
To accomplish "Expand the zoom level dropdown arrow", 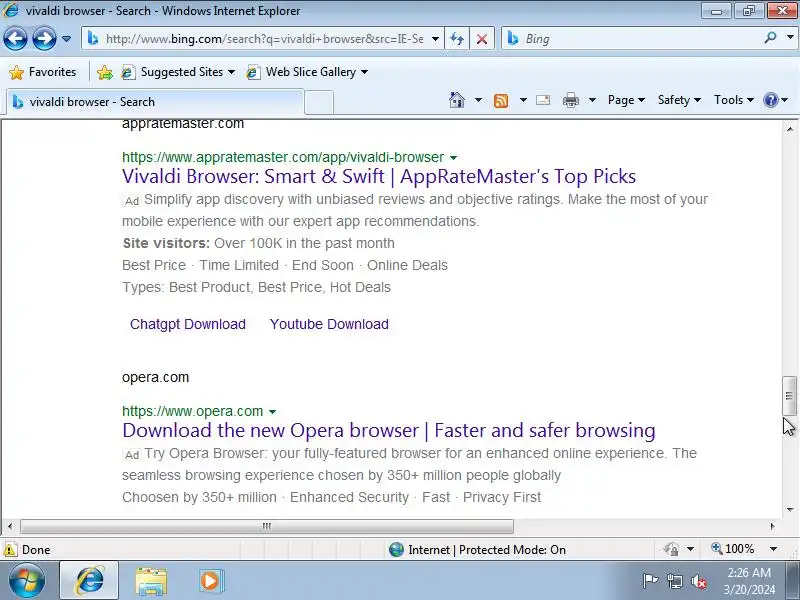I will point(773,549).
